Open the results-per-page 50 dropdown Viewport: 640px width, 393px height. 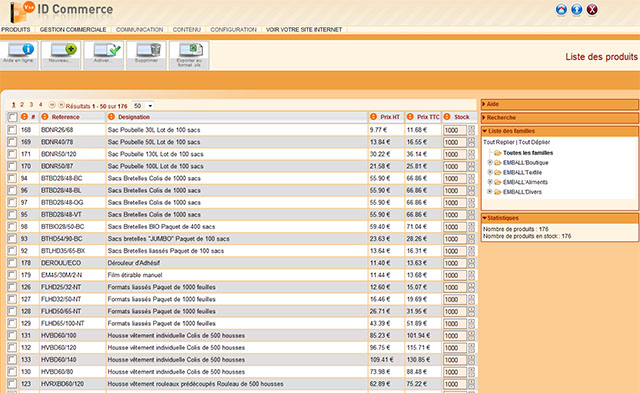[x=143, y=106]
